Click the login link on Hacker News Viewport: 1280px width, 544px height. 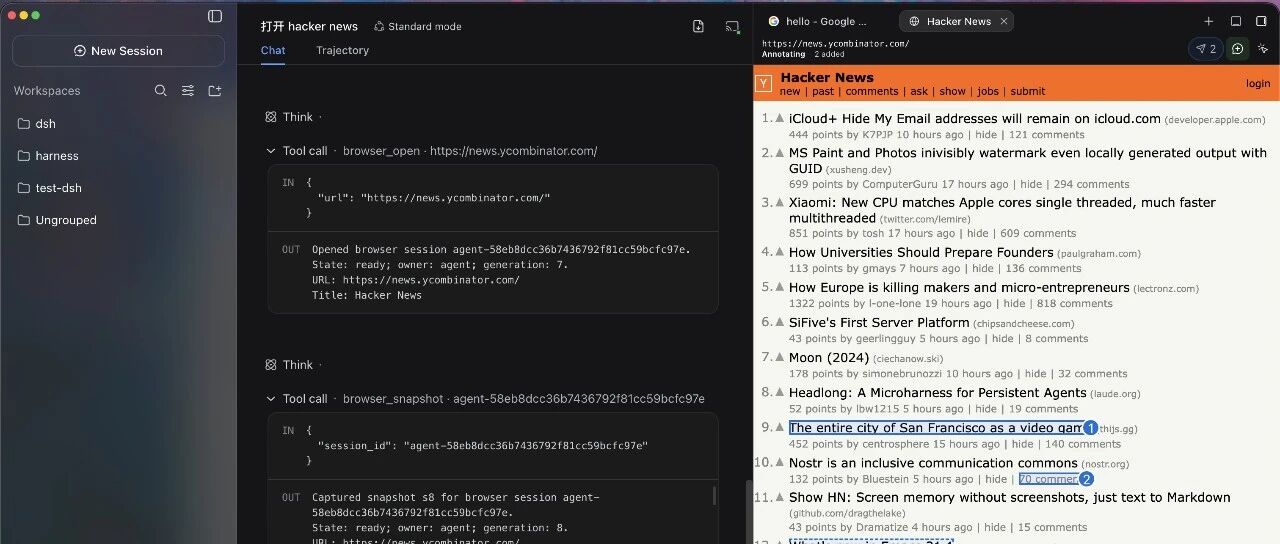pyautogui.click(x=1258, y=84)
